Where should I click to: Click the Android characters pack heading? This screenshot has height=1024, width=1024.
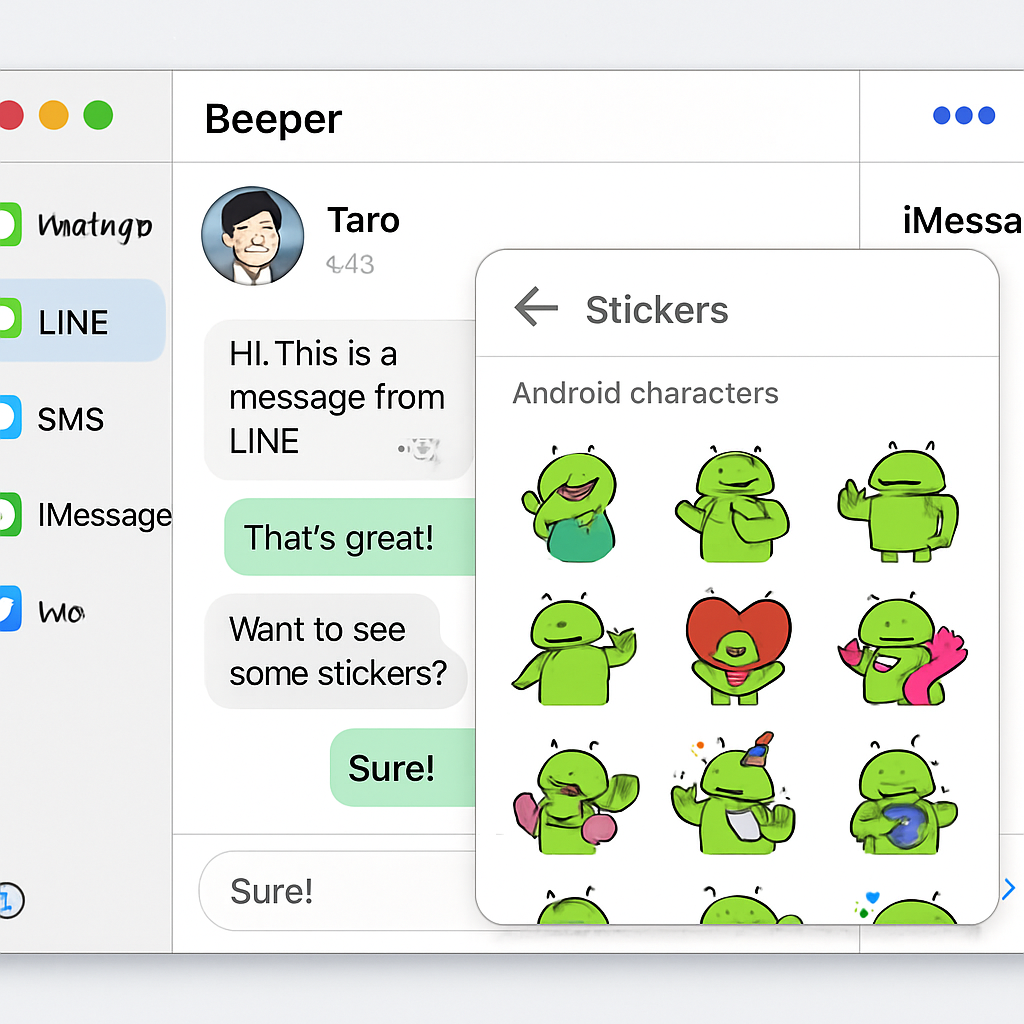pos(645,393)
